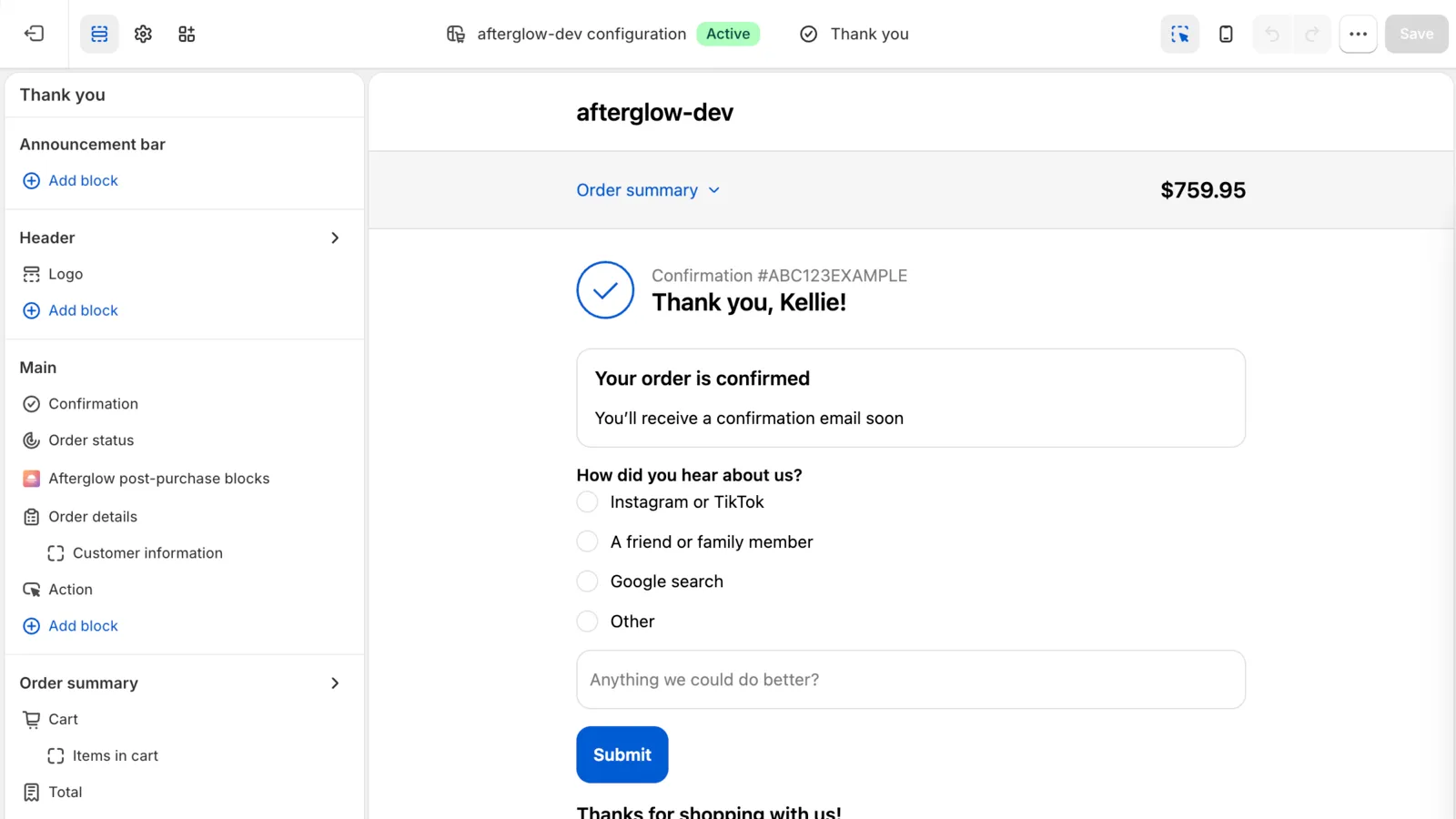1456x819 pixels.
Task: Switch to mobile preview icon
Action: pyautogui.click(x=1226, y=34)
